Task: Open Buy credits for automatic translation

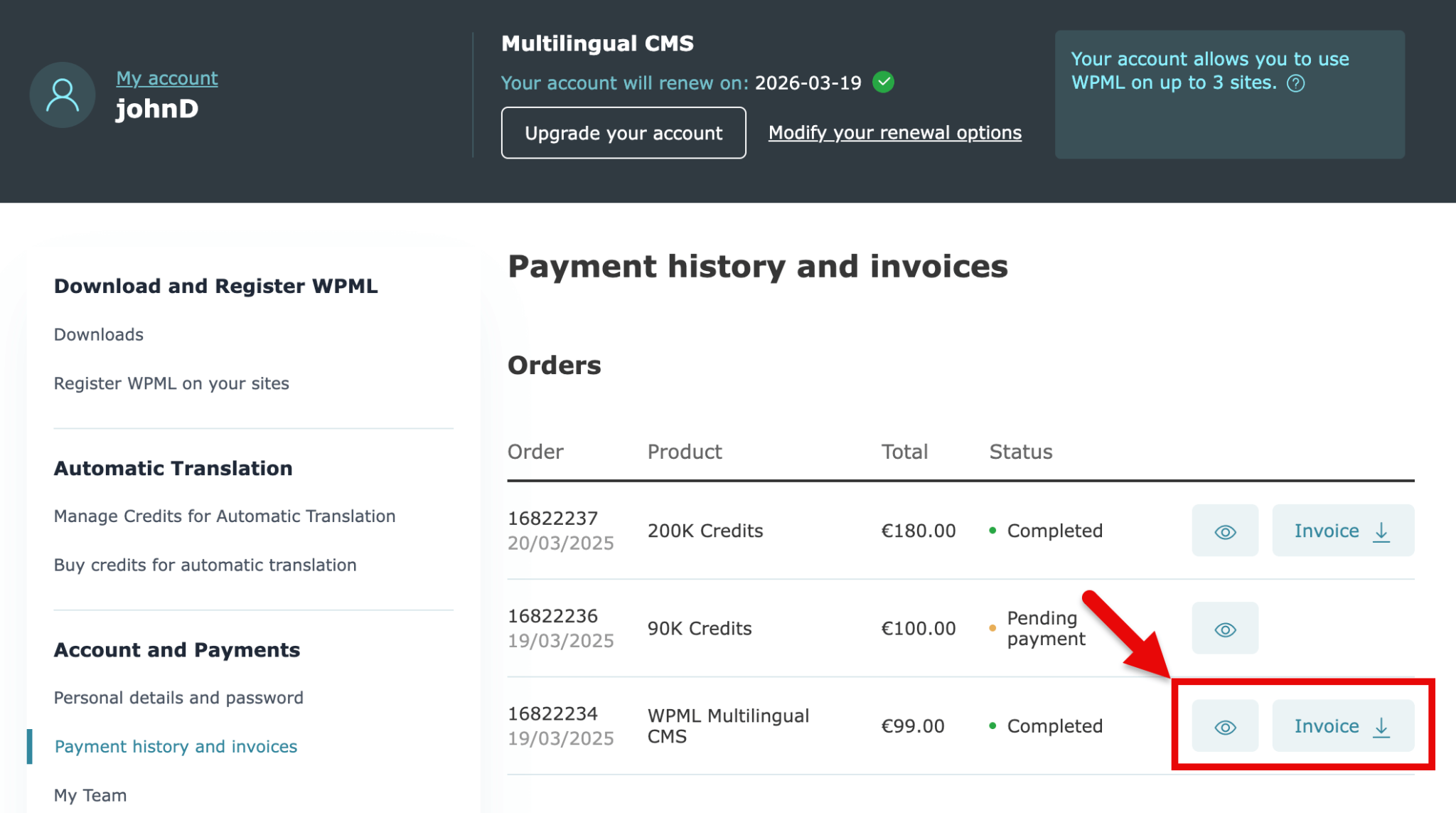Action: click(x=205, y=565)
